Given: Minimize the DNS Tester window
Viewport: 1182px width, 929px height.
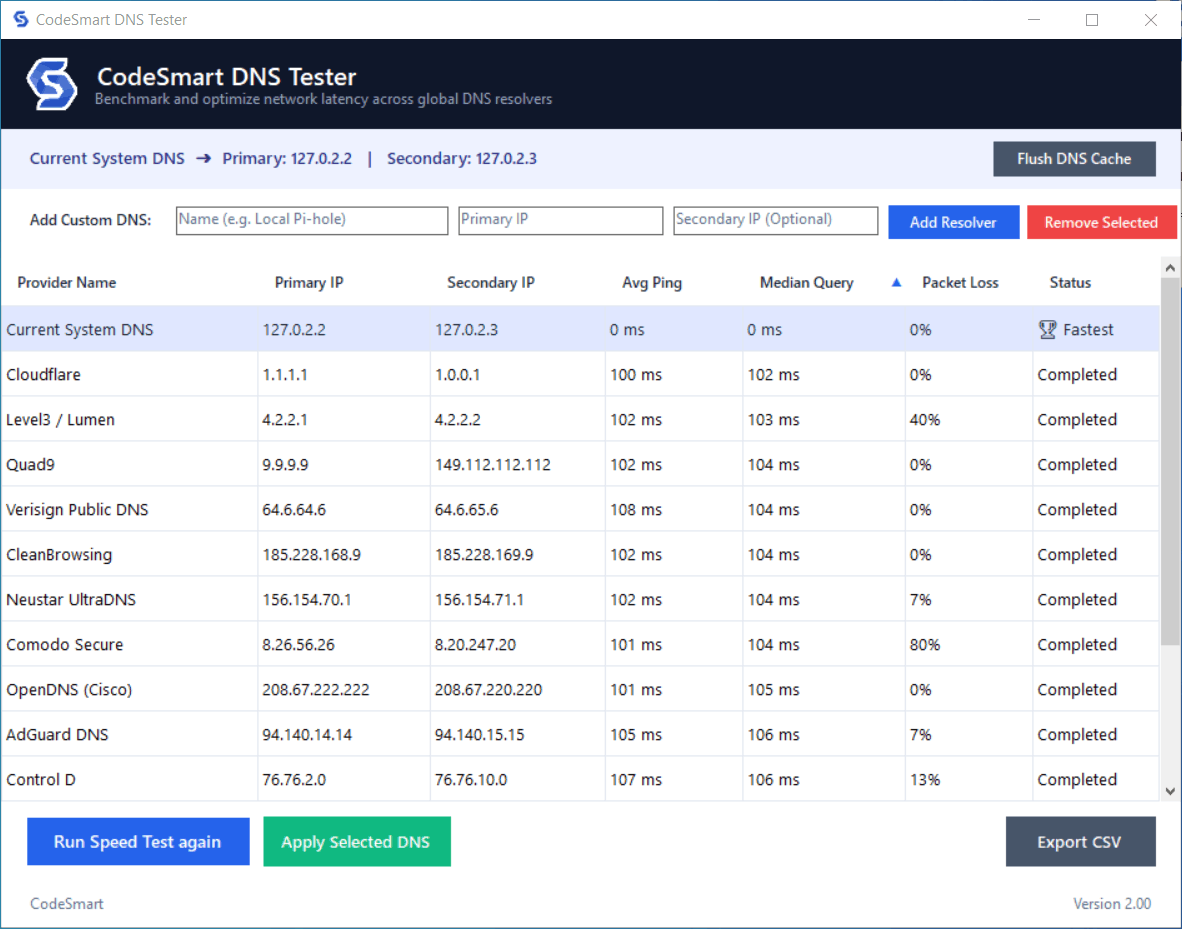Looking at the screenshot, I should (1034, 20).
